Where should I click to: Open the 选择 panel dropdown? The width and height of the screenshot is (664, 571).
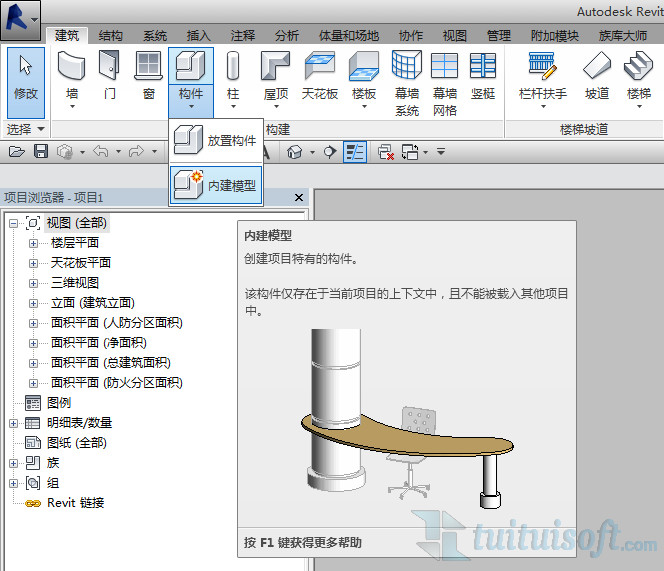coord(41,130)
